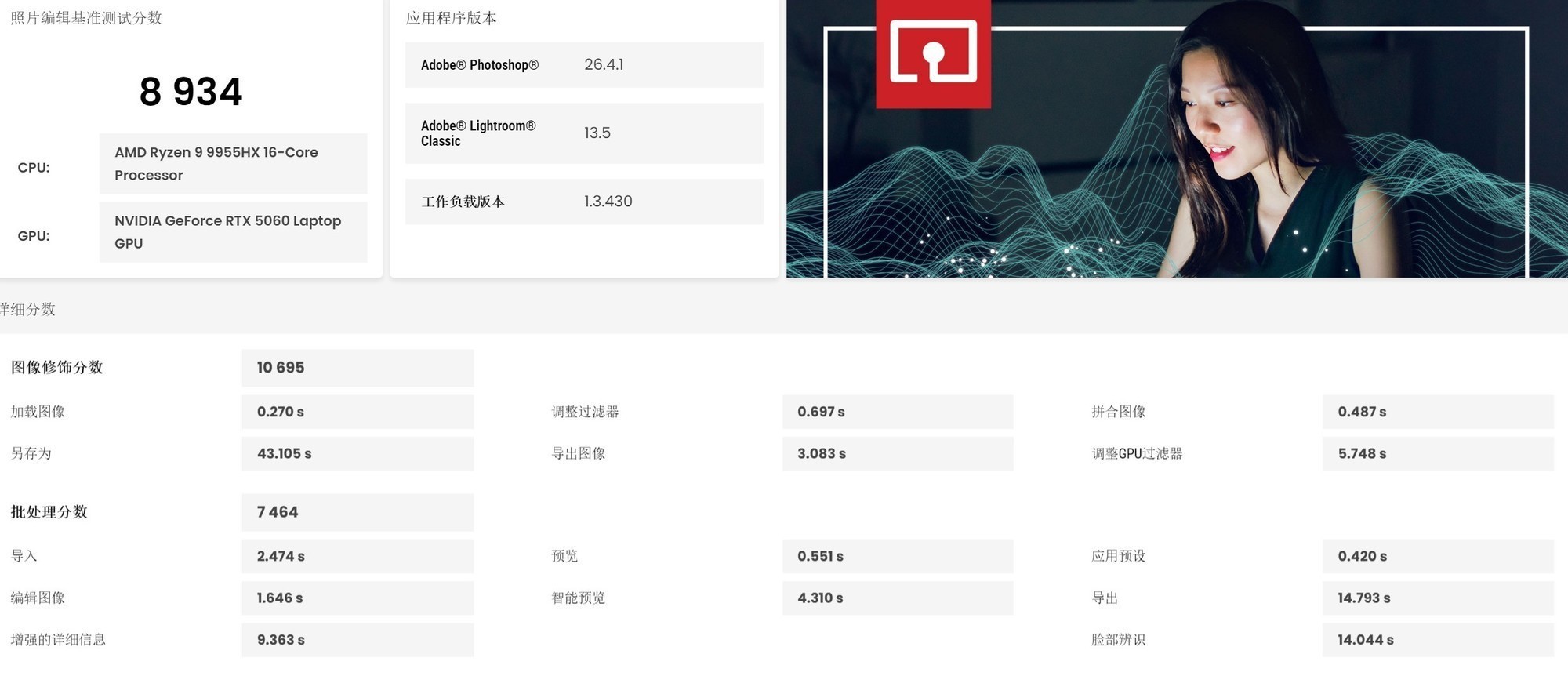Select the 导出图像 value 3.083 s
Image resolution: width=1568 pixels, height=676 pixels.
coord(898,454)
